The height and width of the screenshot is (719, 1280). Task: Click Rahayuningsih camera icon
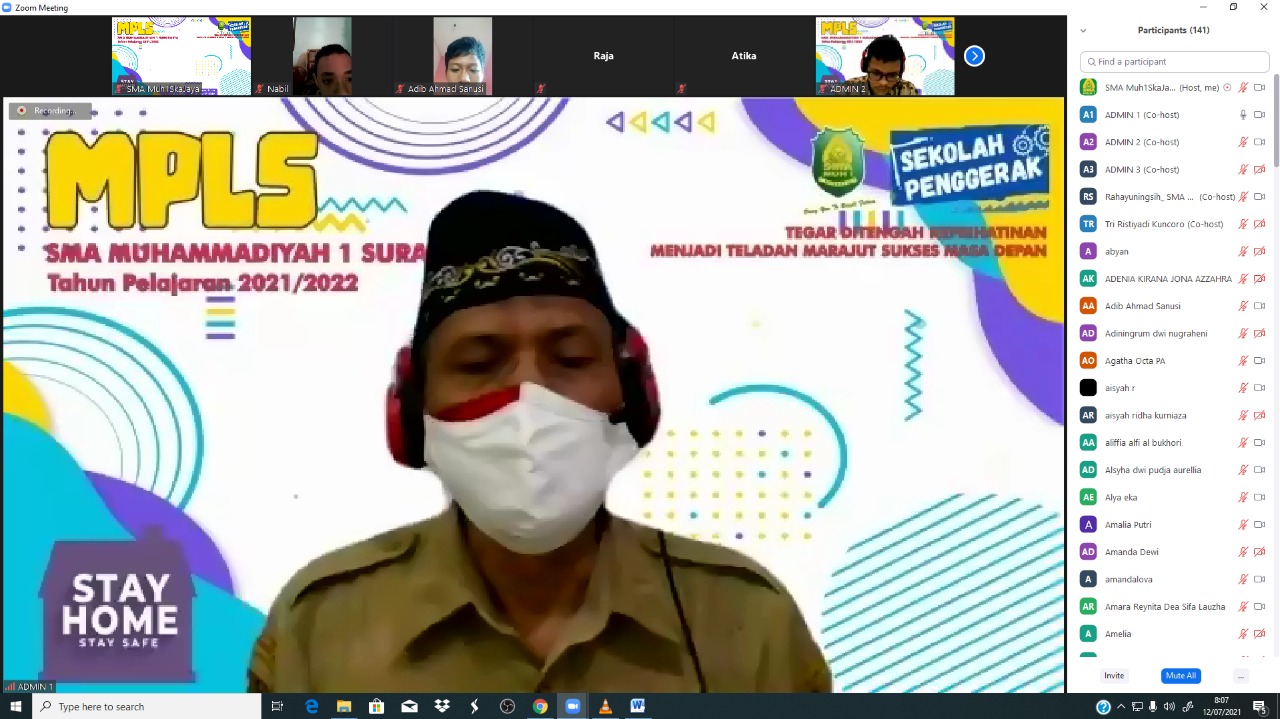[x=1259, y=196]
